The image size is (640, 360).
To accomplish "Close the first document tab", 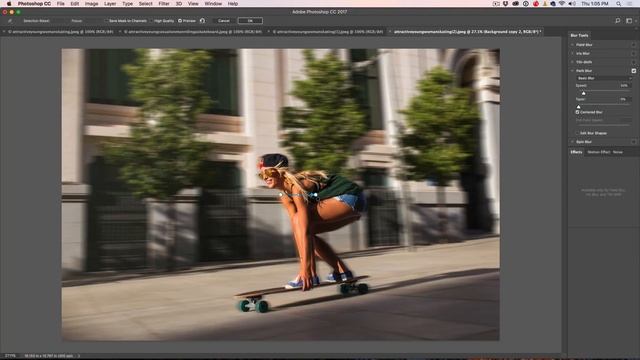I will [4, 31].
